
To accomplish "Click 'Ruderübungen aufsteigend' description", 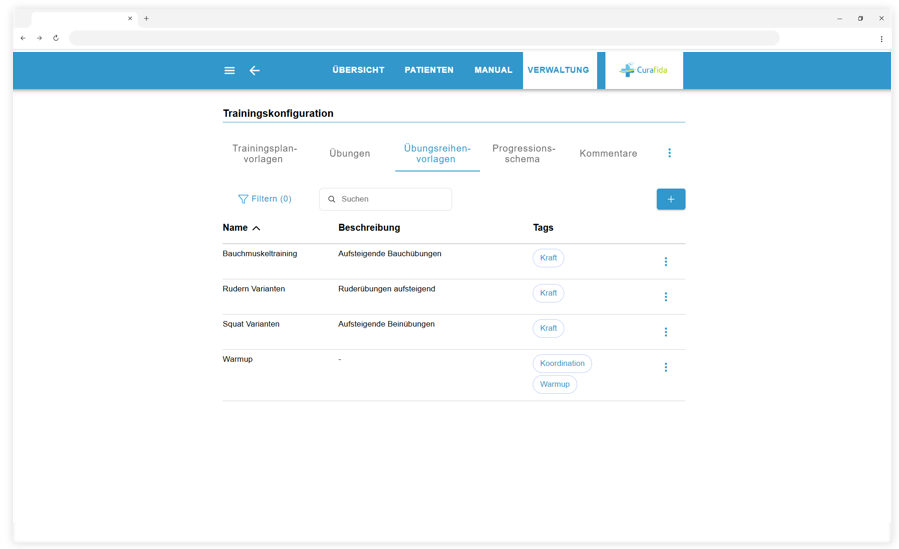I will pyautogui.click(x=386, y=289).
